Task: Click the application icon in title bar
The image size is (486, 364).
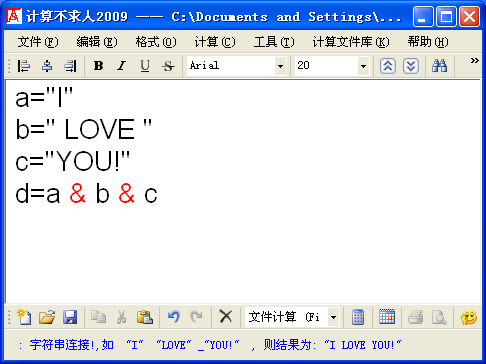Action: click(14, 16)
